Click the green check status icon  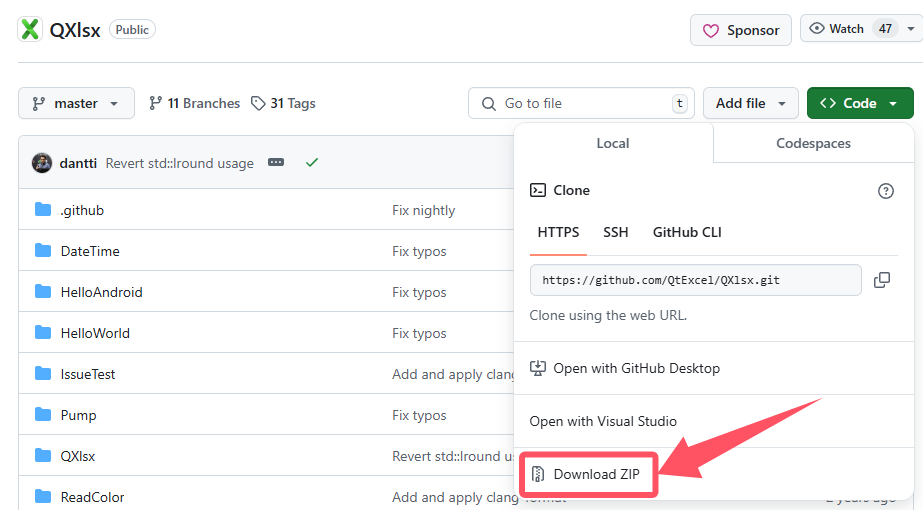[x=312, y=162]
